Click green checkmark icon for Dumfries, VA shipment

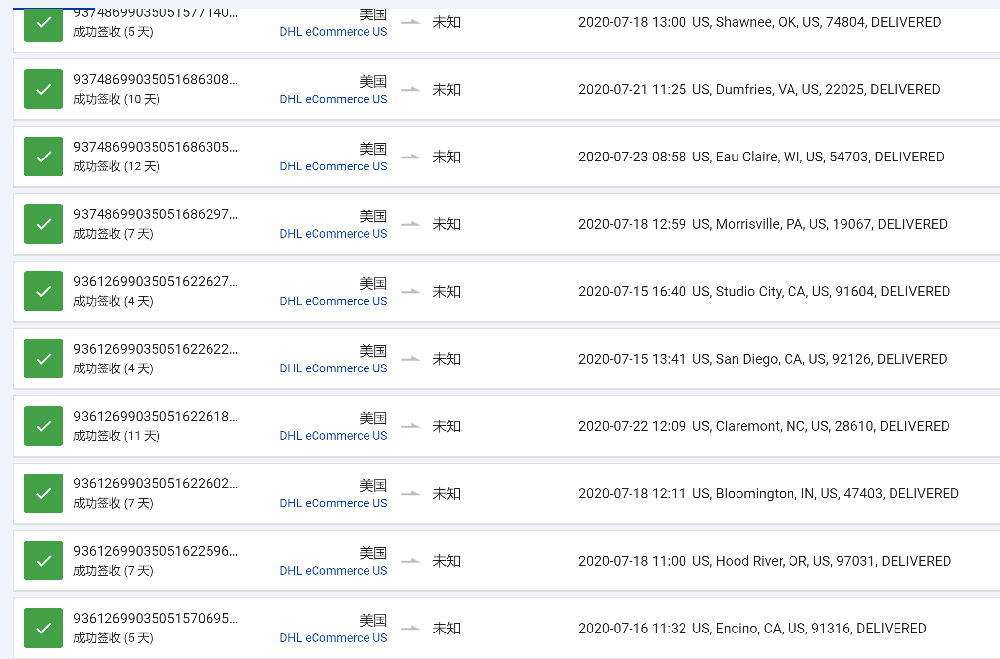(x=43, y=89)
